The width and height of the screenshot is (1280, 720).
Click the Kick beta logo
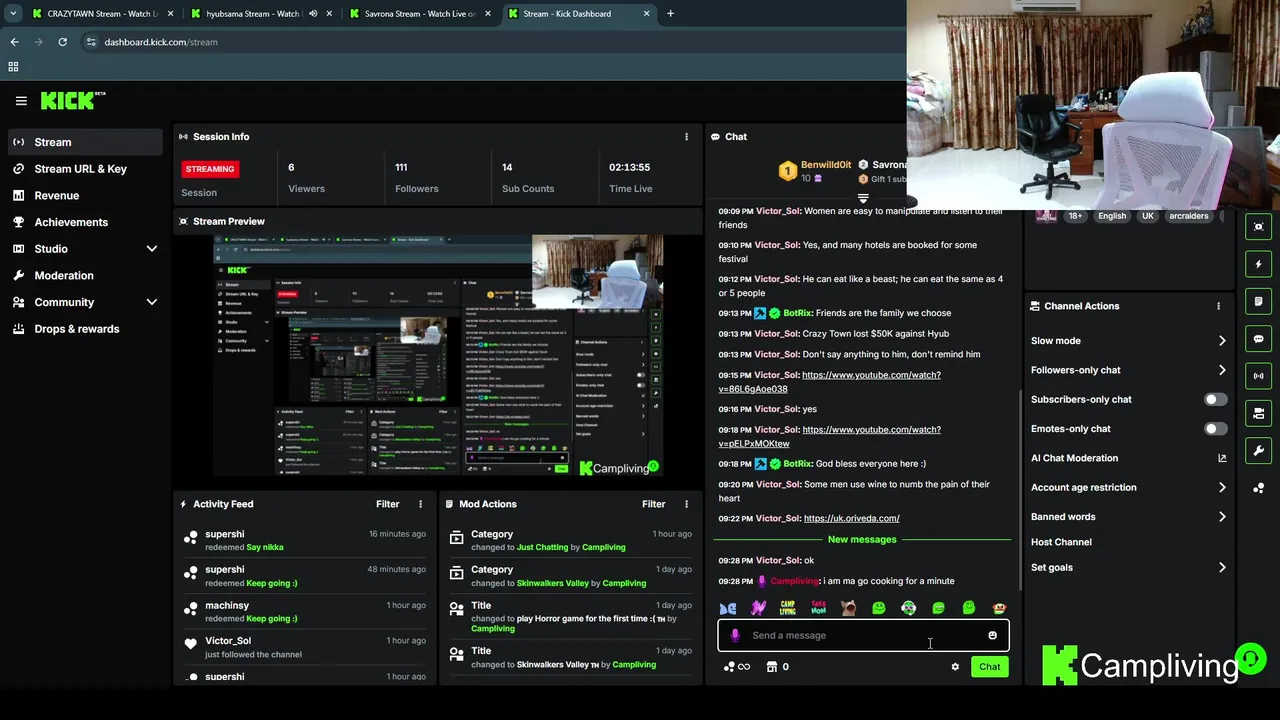click(x=73, y=100)
